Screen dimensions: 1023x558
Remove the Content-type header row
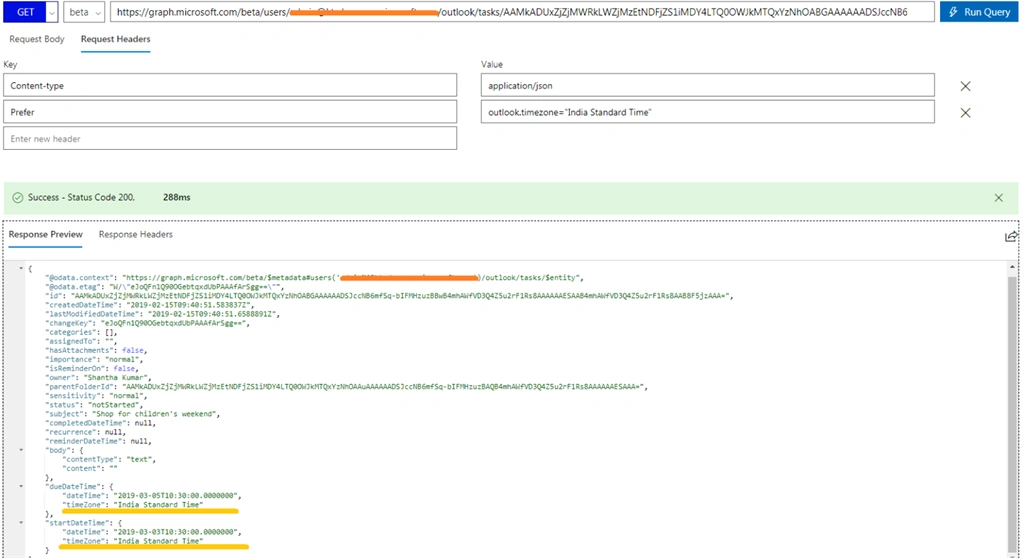[966, 86]
